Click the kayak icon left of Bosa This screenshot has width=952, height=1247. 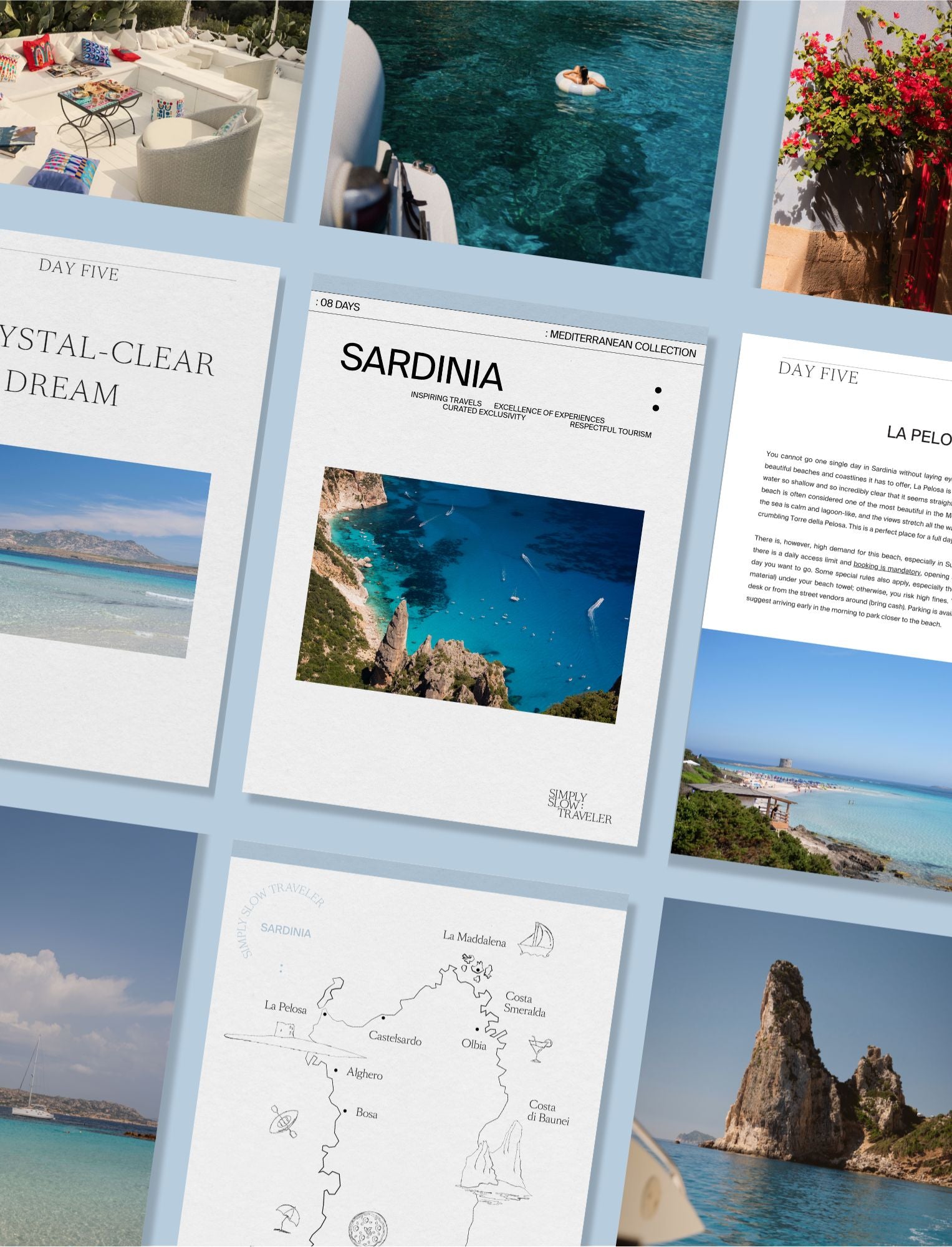coord(284,1120)
